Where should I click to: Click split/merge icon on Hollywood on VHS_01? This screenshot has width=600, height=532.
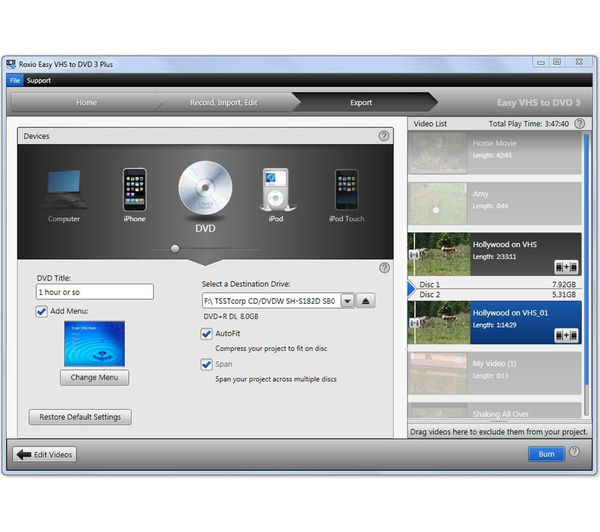[x=566, y=336]
